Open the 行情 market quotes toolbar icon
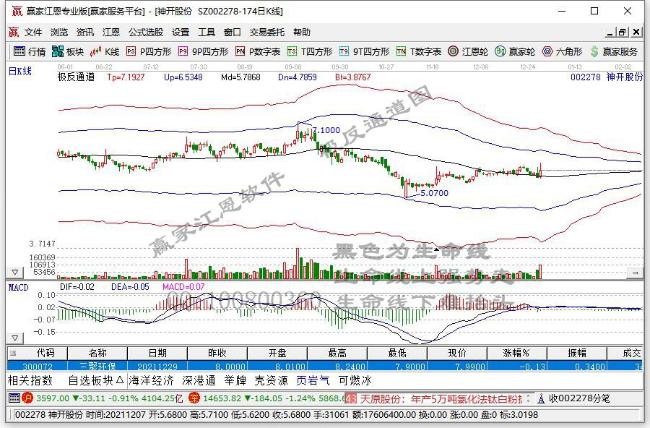Viewport: 650px width, 428px height. [29, 51]
